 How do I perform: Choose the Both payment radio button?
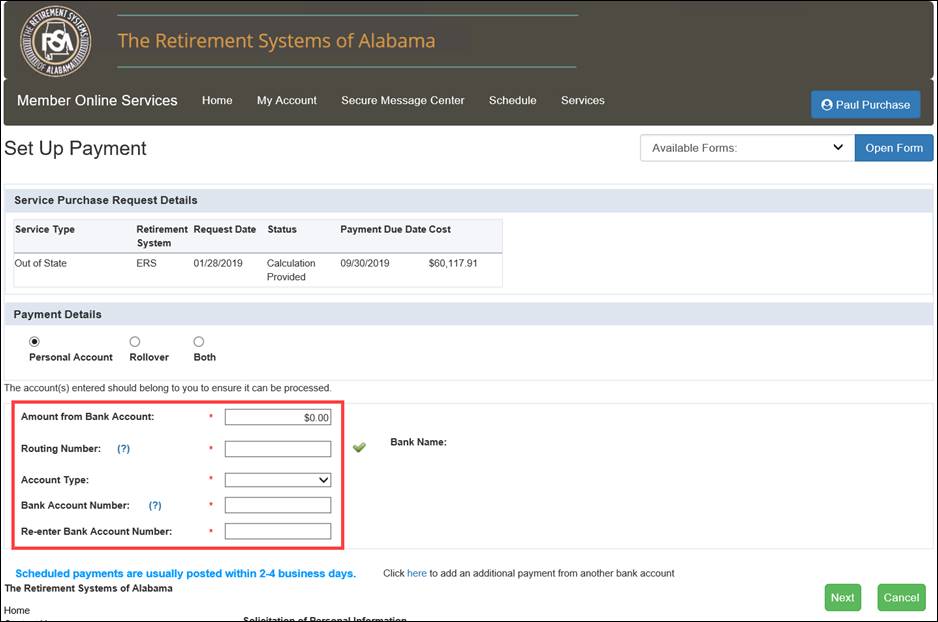199,342
